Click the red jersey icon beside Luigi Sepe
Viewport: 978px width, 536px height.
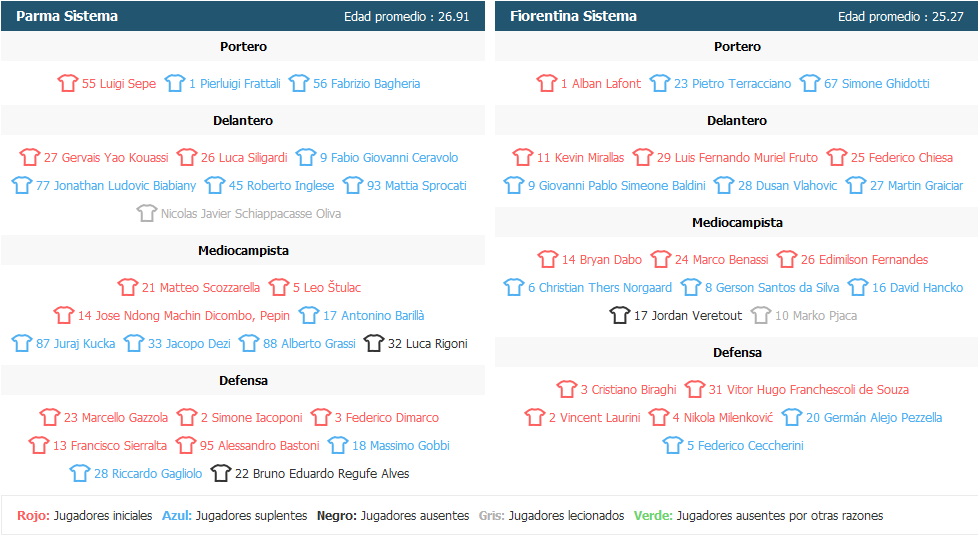[68, 84]
